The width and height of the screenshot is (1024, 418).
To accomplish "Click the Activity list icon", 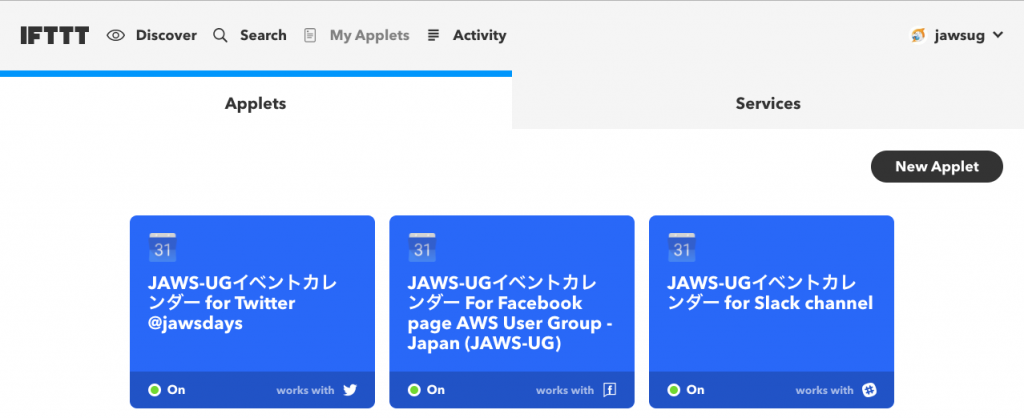I will tap(434, 35).
